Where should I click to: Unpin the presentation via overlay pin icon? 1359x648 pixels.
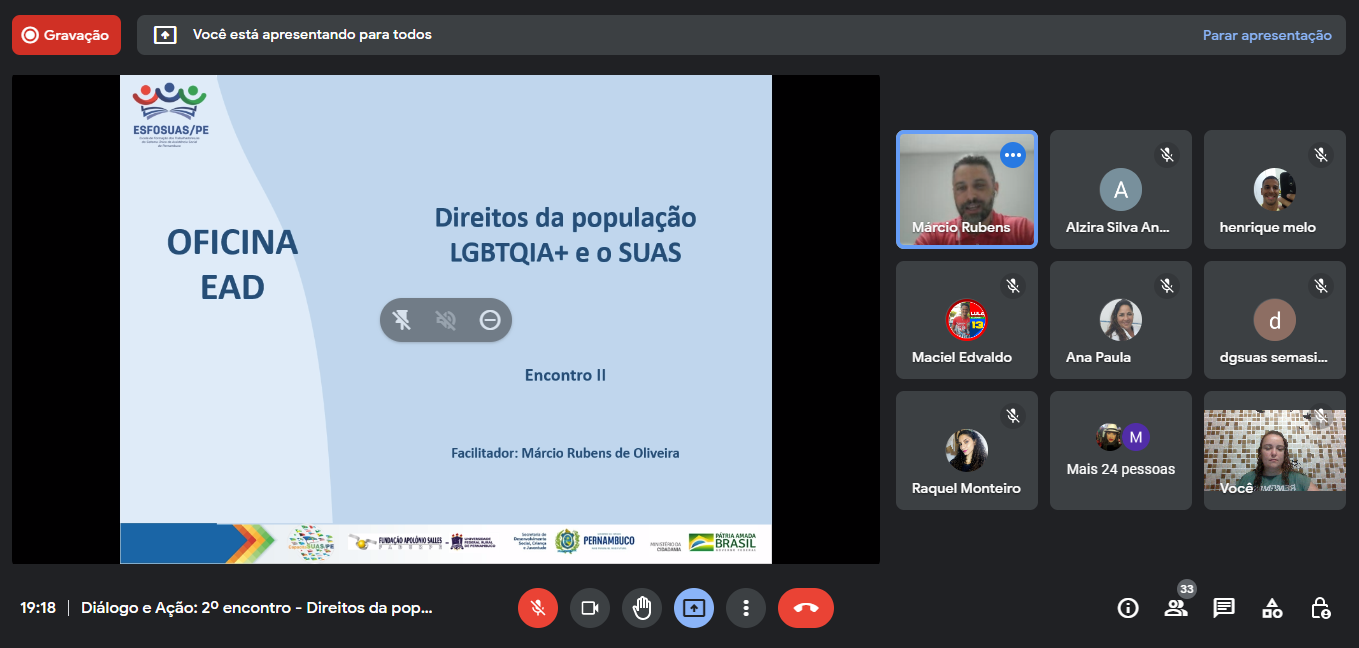pos(402,320)
